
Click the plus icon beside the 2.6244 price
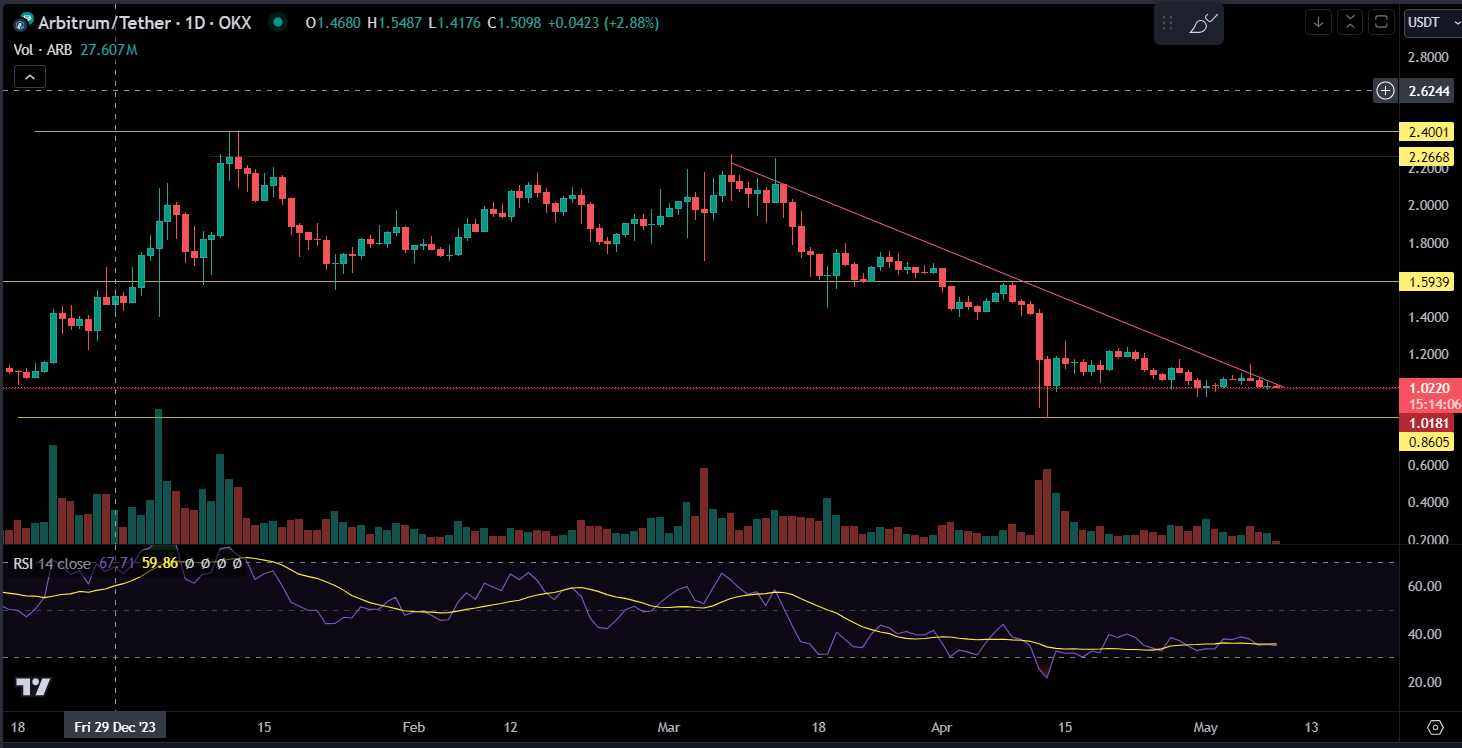click(1385, 91)
